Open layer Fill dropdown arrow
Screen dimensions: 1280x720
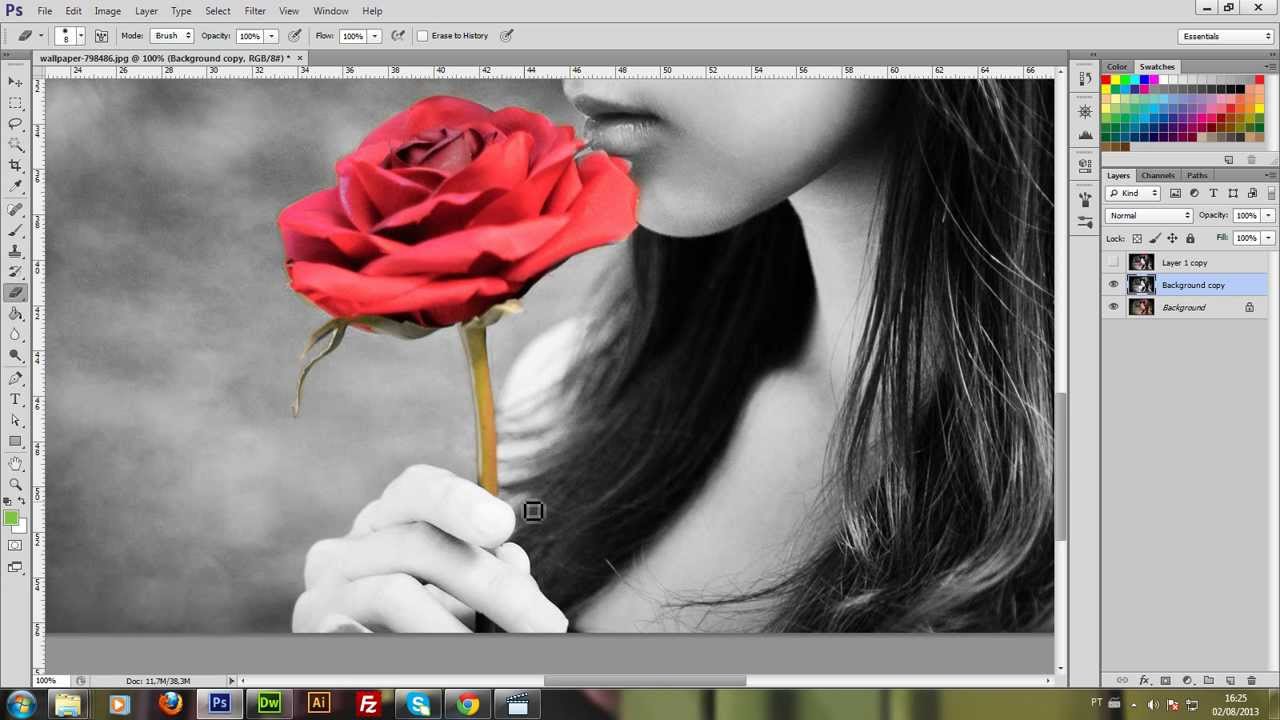point(1268,238)
